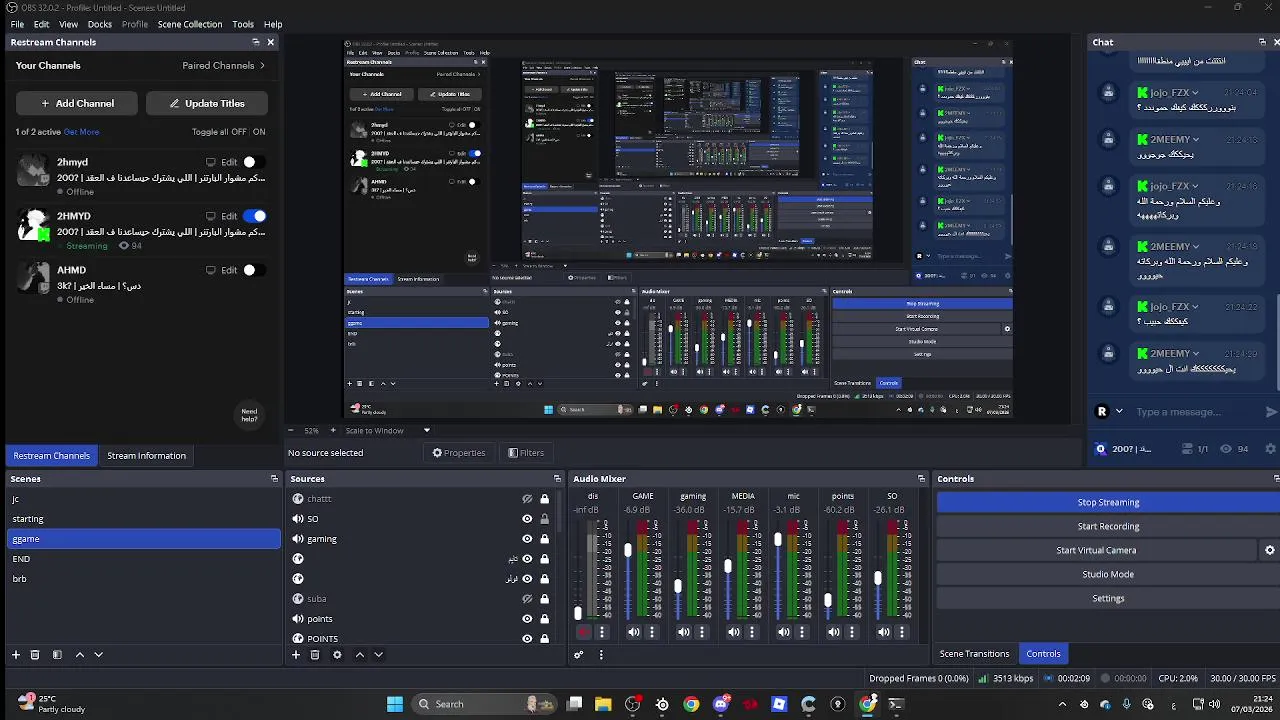Adjust the points volume fader
Screen dimensions: 1280x720
click(x=828, y=601)
